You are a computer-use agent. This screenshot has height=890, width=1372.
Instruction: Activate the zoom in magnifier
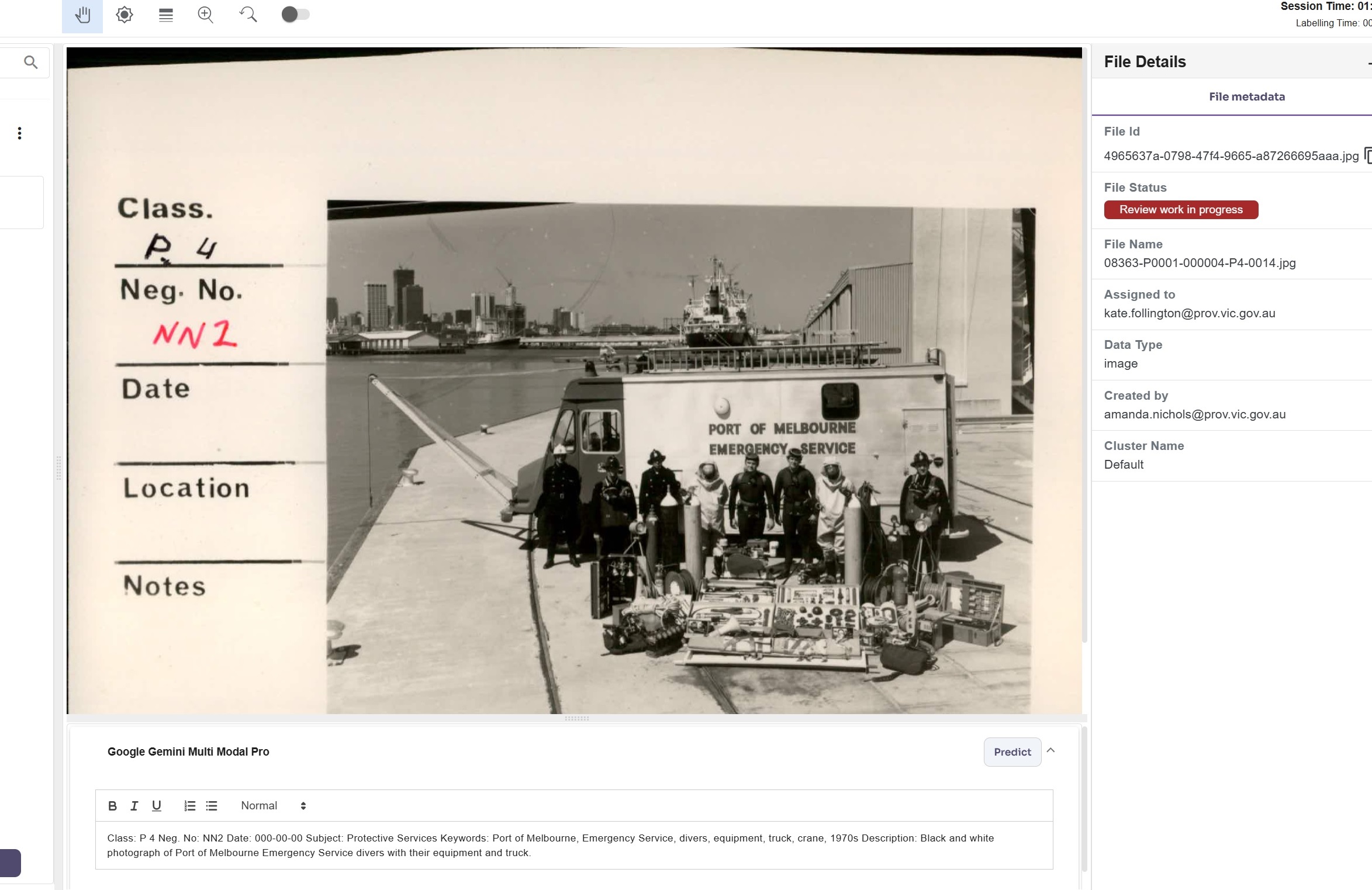click(x=206, y=15)
